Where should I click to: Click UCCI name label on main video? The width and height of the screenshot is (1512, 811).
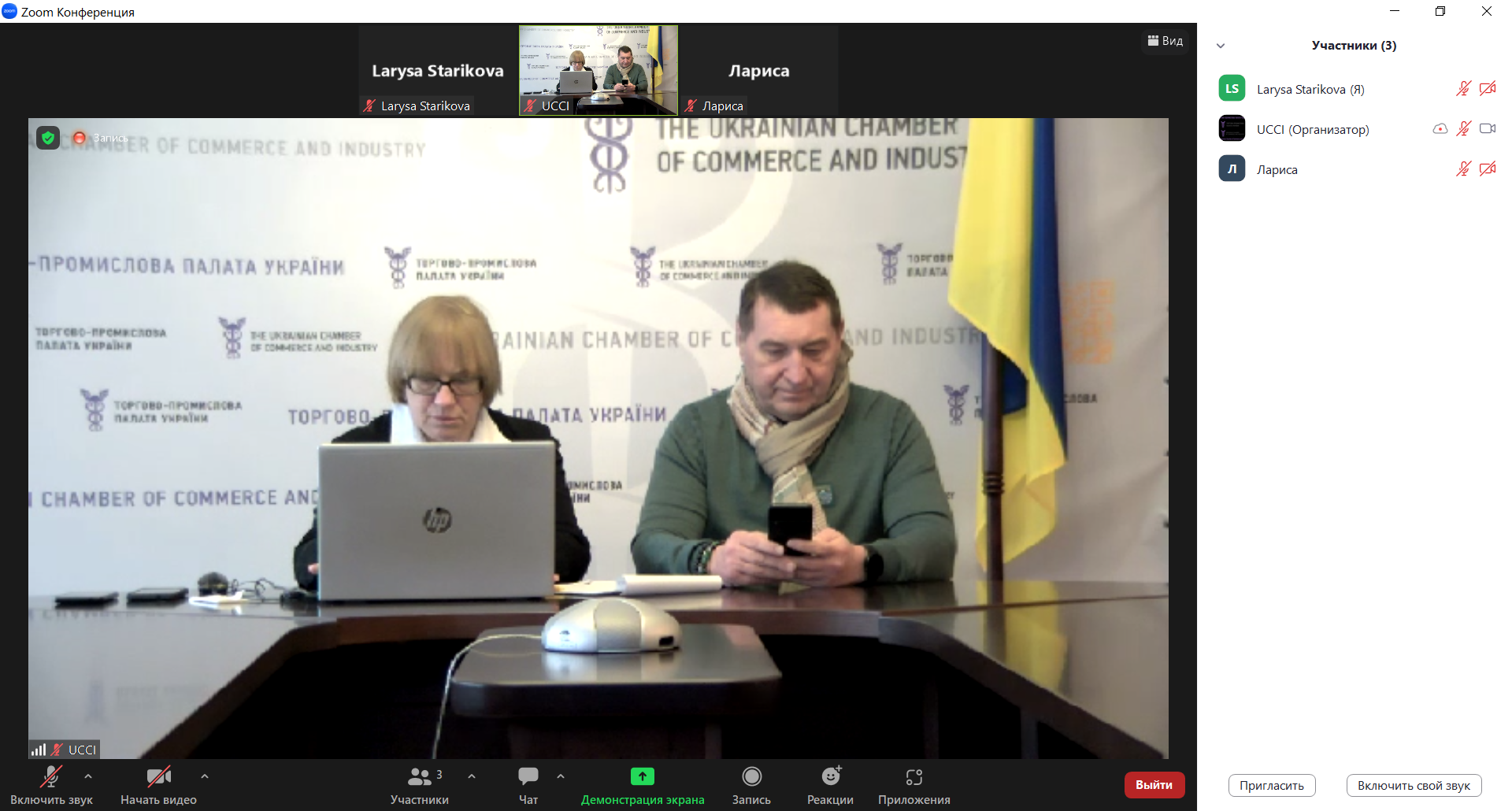click(x=82, y=750)
